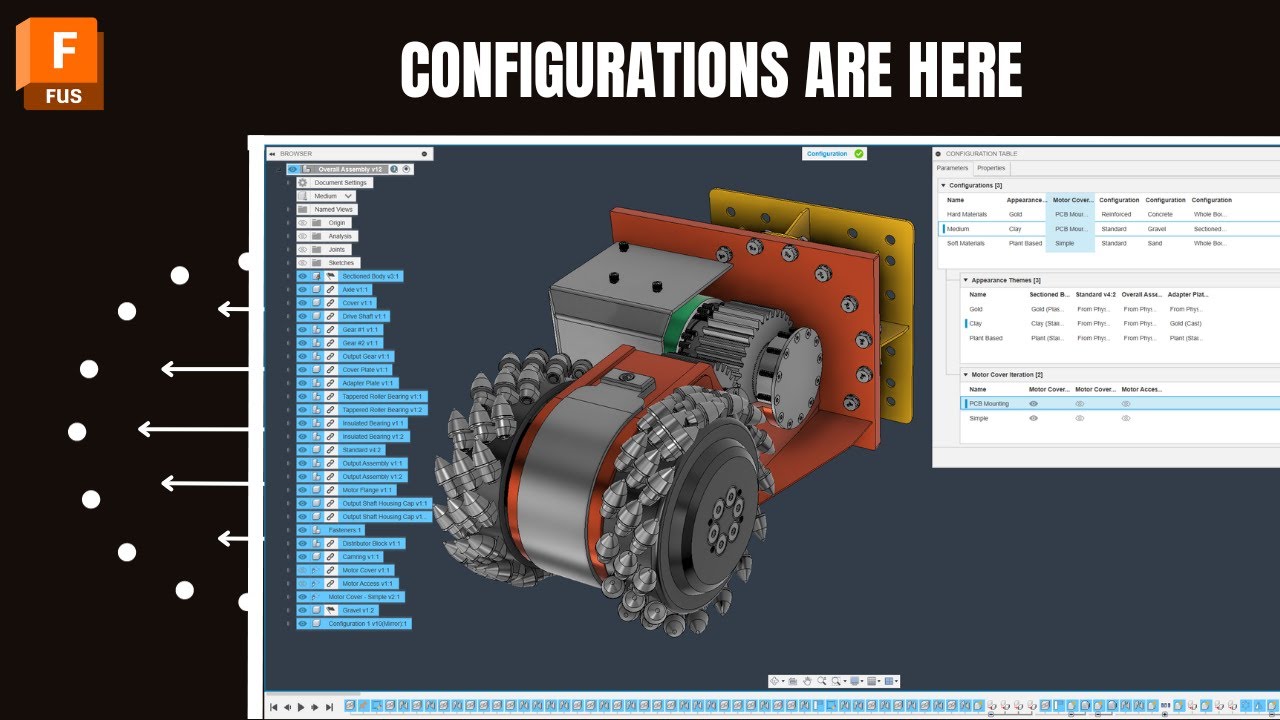Viewport: 1280px width, 720px height.
Task: Click the link icon beside Cover v1:1
Action: coord(330,303)
